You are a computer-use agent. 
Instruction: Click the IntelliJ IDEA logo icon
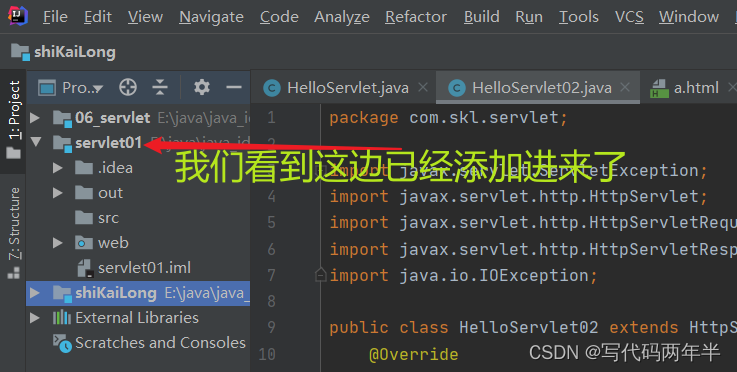coord(18,16)
